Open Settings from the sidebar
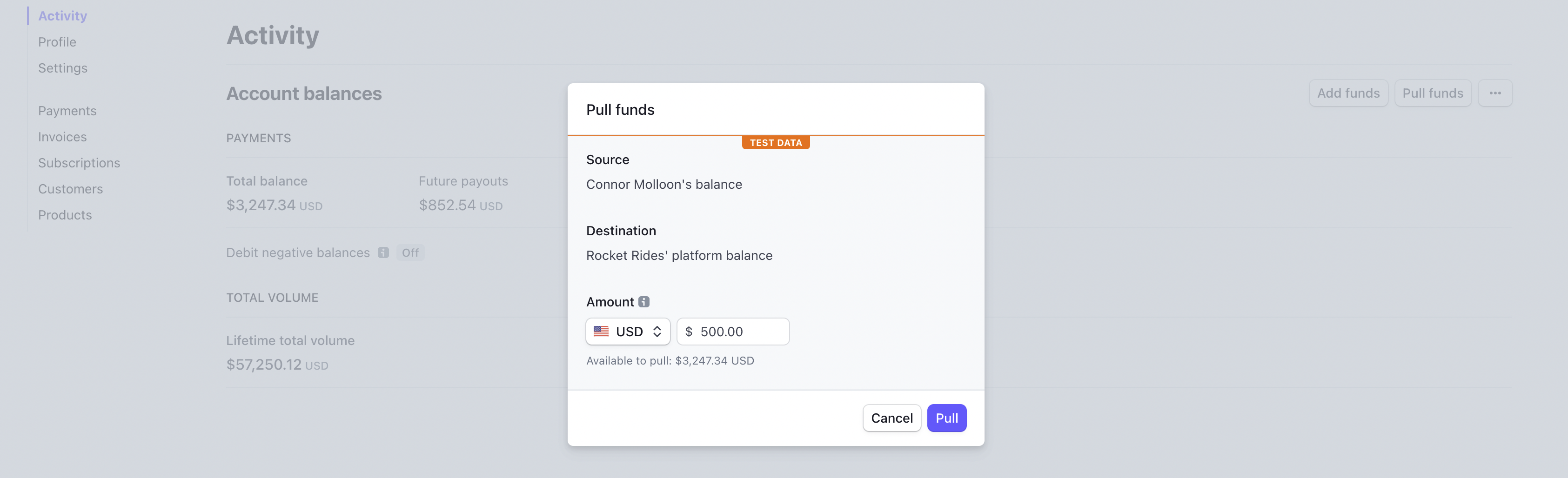This screenshot has height=478, width=1568. (x=63, y=68)
